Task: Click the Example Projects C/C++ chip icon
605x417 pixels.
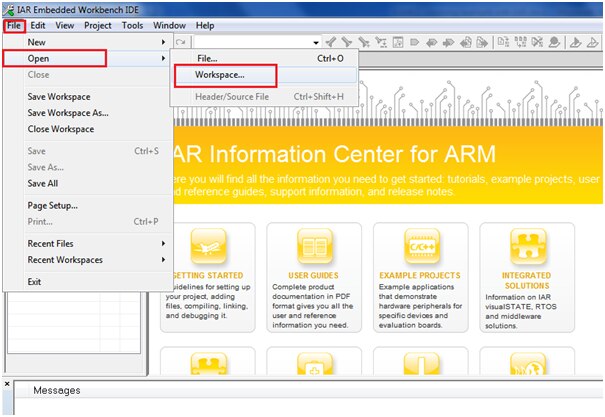Action: (x=421, y=246)
